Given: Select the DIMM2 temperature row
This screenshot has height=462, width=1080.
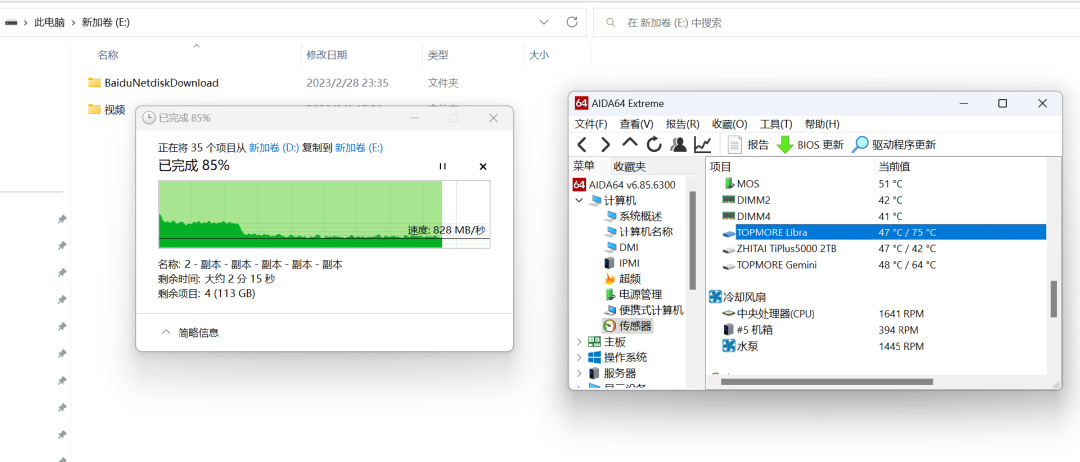Looking at the screenshot, I should 876,200.
